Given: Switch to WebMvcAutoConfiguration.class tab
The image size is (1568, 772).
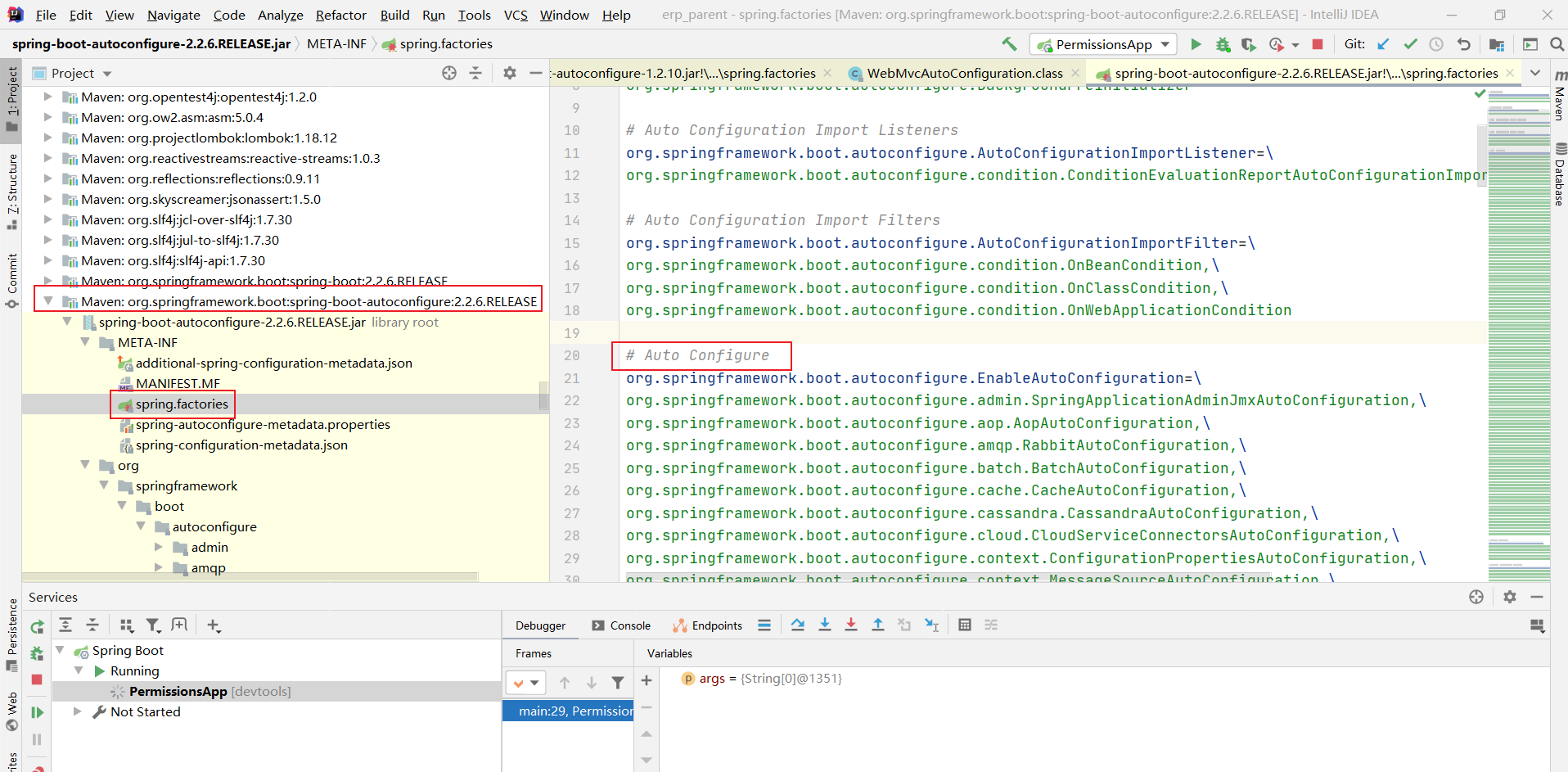Looking at the screenshot, I should pyautogui.click(x=964, y=73).
